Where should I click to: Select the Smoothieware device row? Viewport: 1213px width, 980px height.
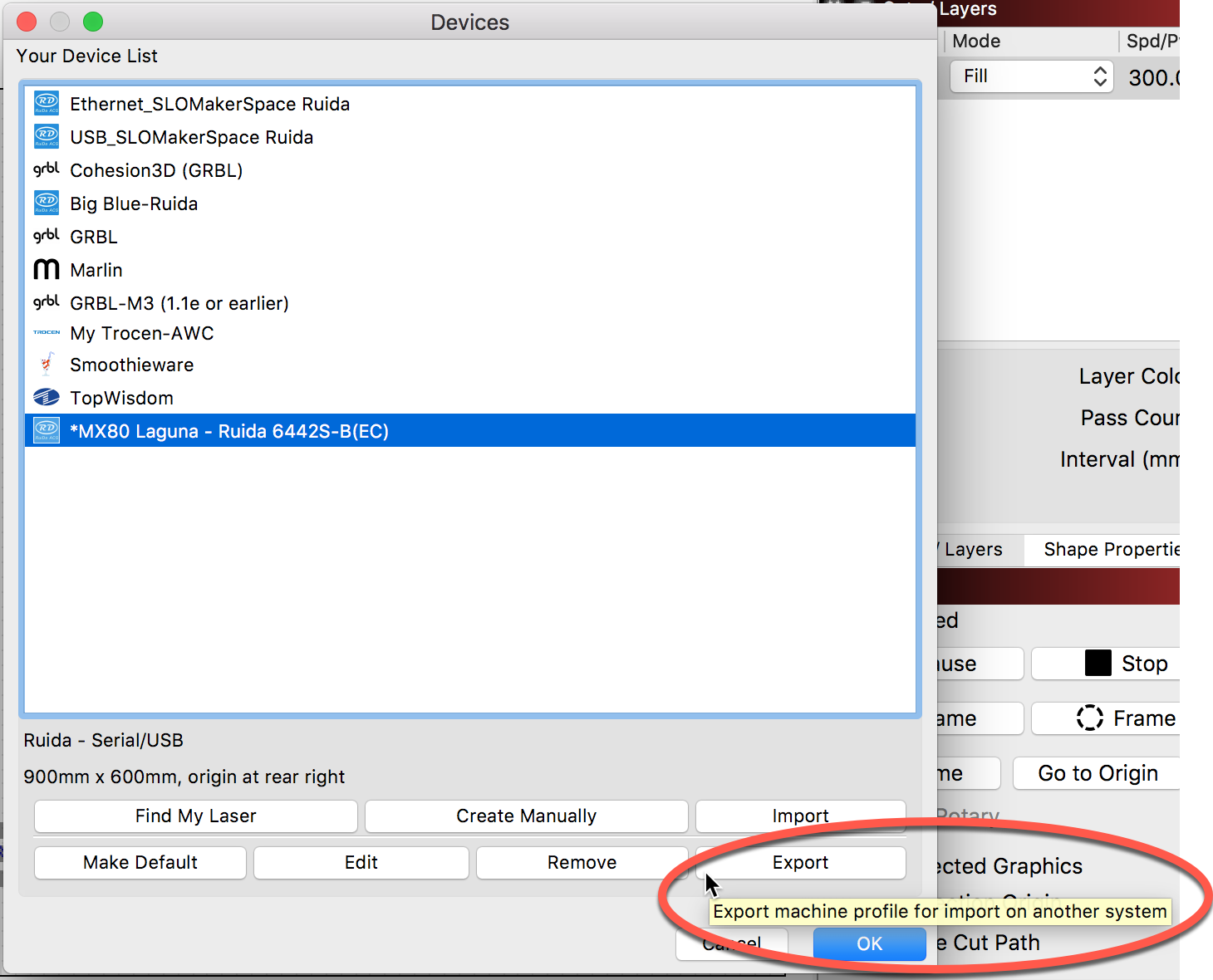[x=470, y=365]
